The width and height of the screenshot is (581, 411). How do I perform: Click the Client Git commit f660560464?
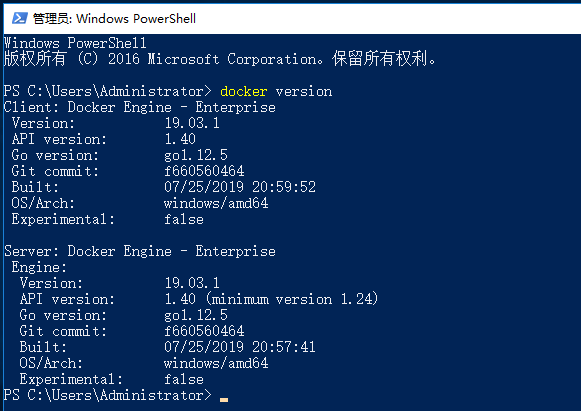click(x=204, y=171)
